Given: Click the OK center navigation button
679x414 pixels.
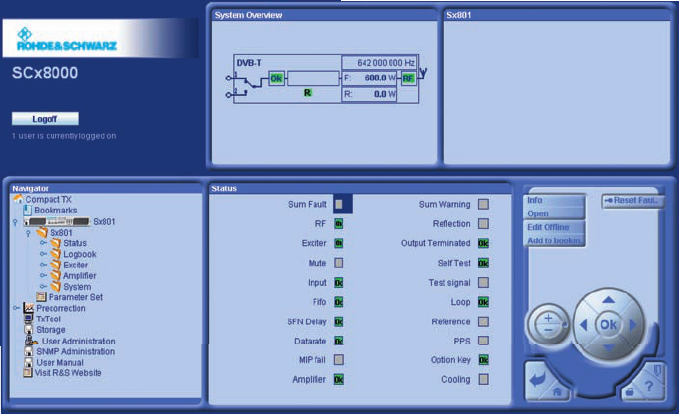Looking at the screenshot, I should [608, 324].
